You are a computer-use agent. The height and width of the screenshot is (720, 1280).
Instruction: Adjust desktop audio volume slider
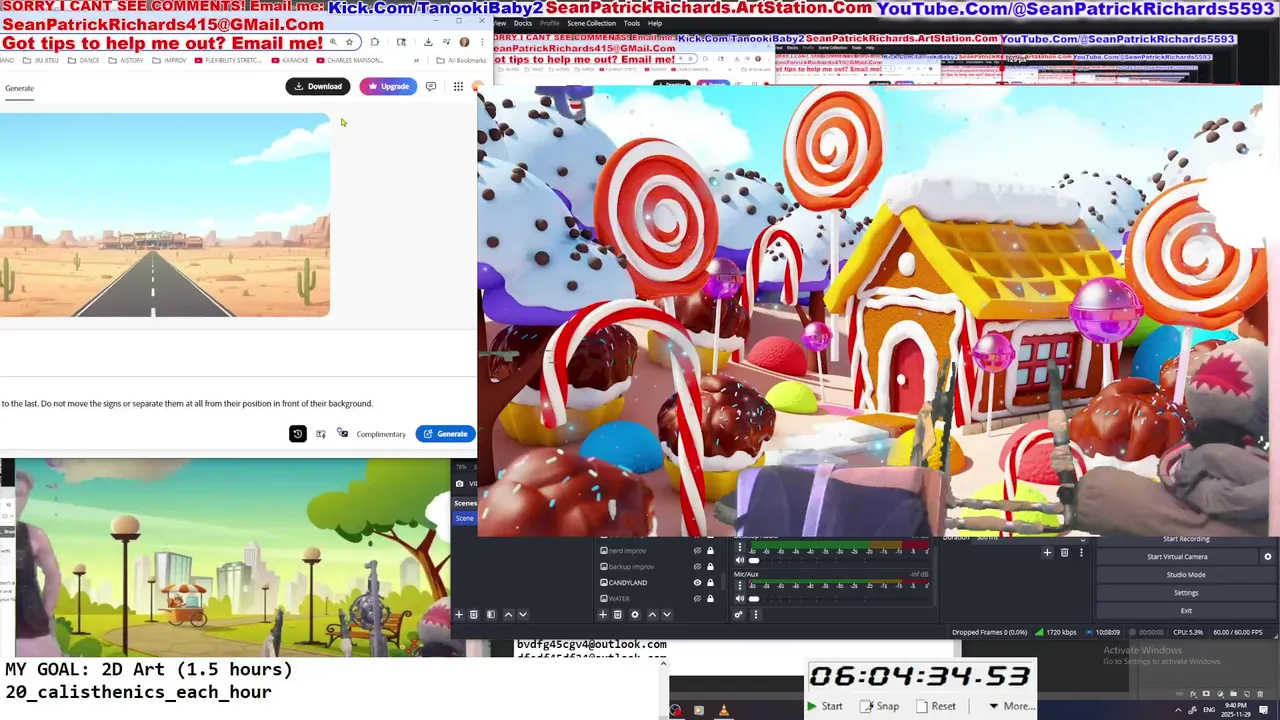coord(840,561)
